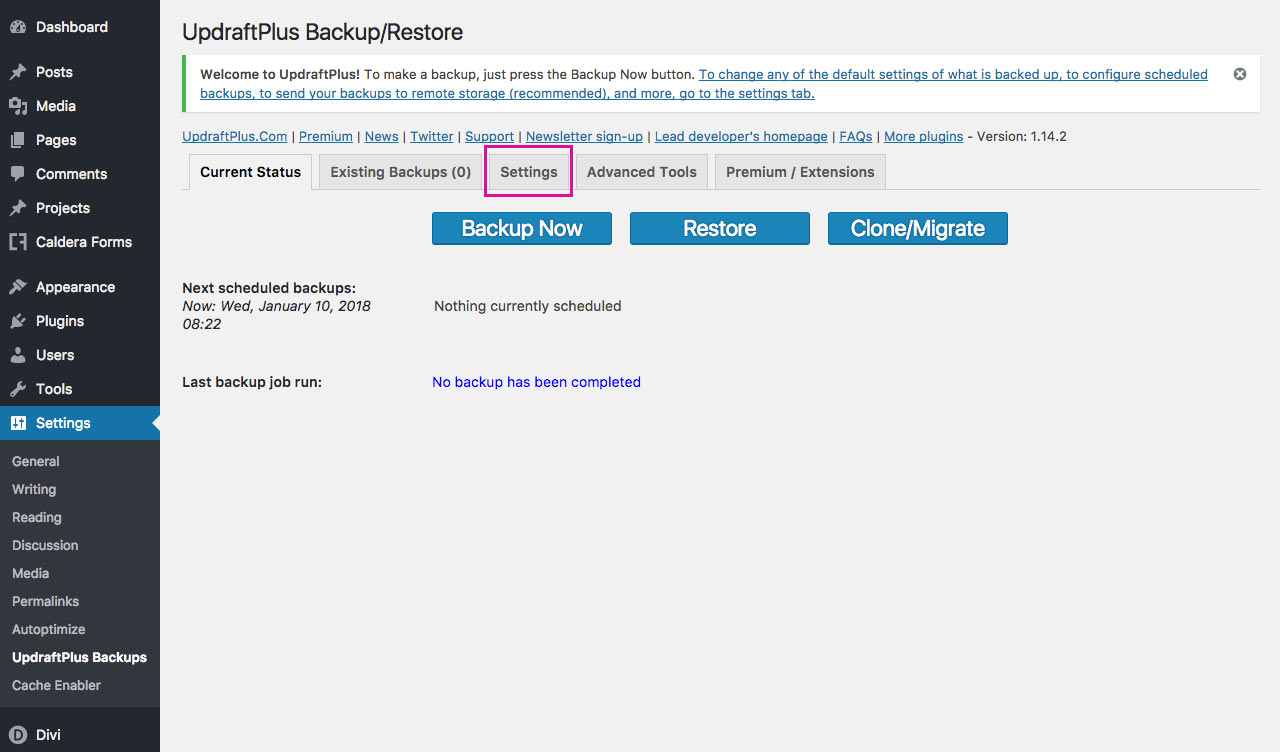Open the Existing Backups (0) tab

[x=400, y=172]
